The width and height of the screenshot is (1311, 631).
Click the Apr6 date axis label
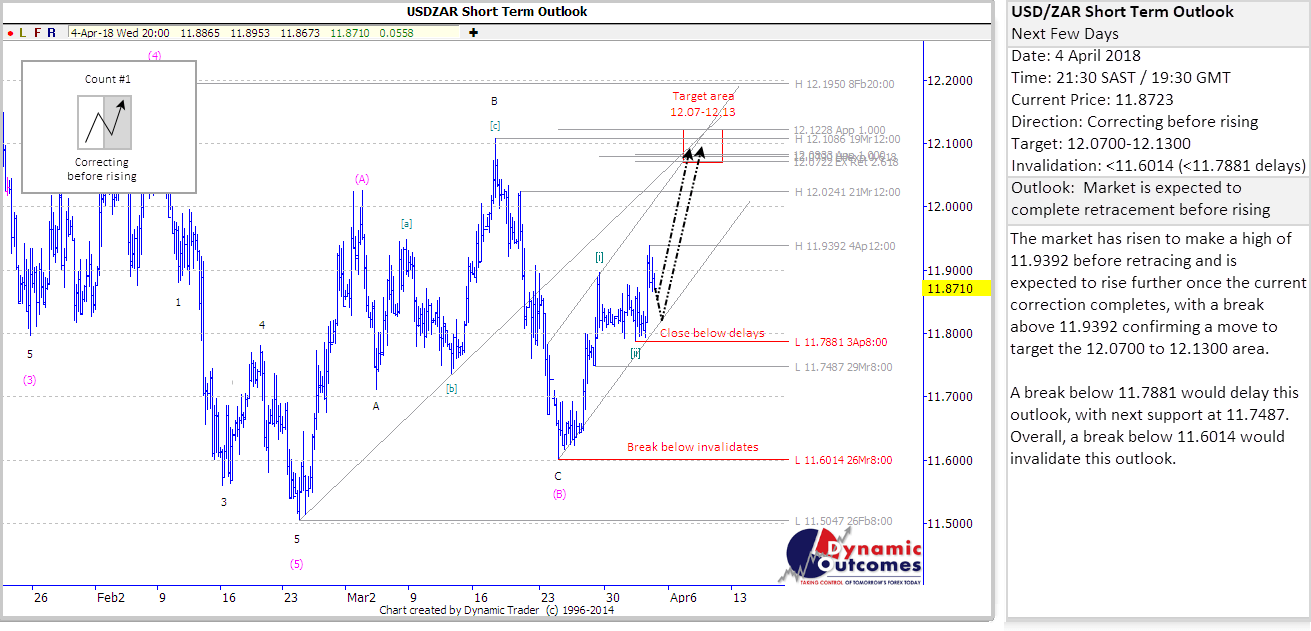(683, 597)
